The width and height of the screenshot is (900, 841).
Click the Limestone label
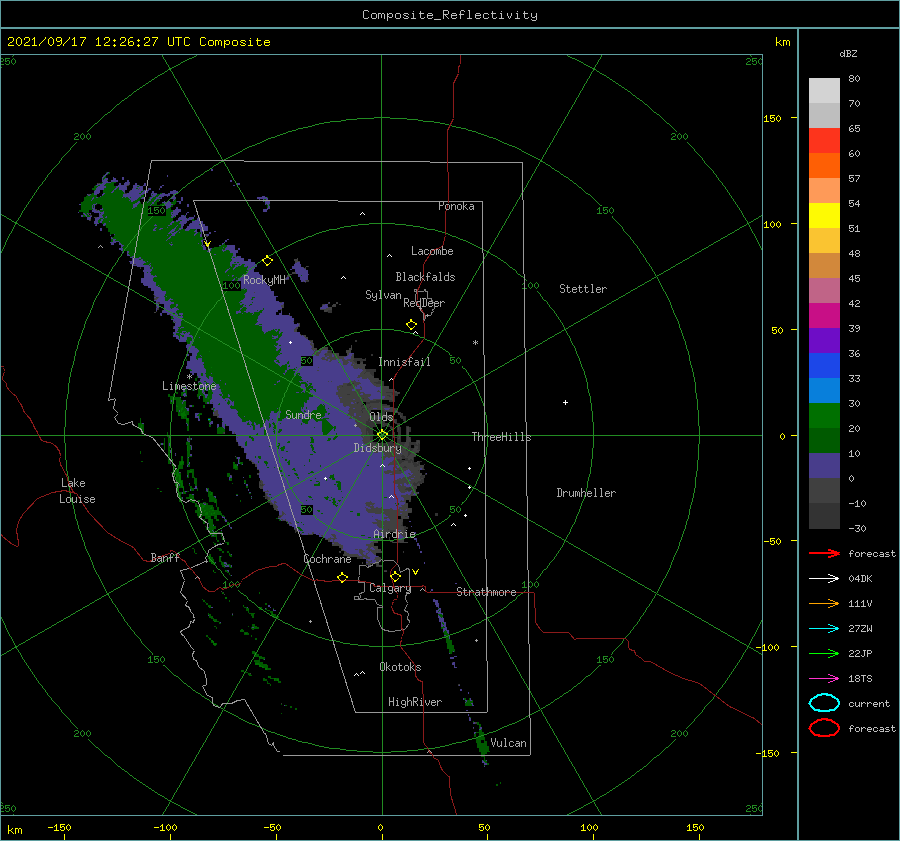pyautogui.click(x=189, y=386)
